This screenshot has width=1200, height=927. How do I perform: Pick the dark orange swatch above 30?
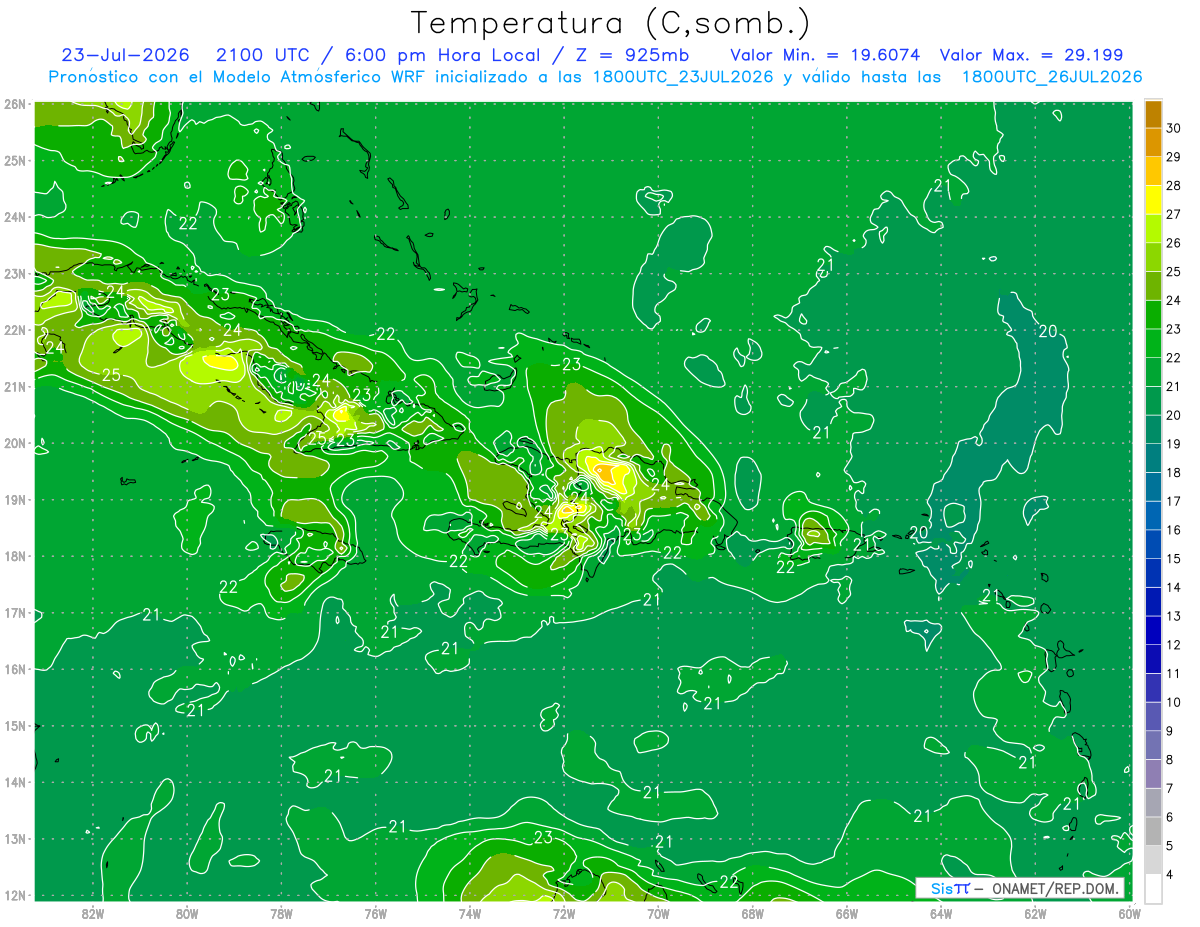[x=1153, y=113]
